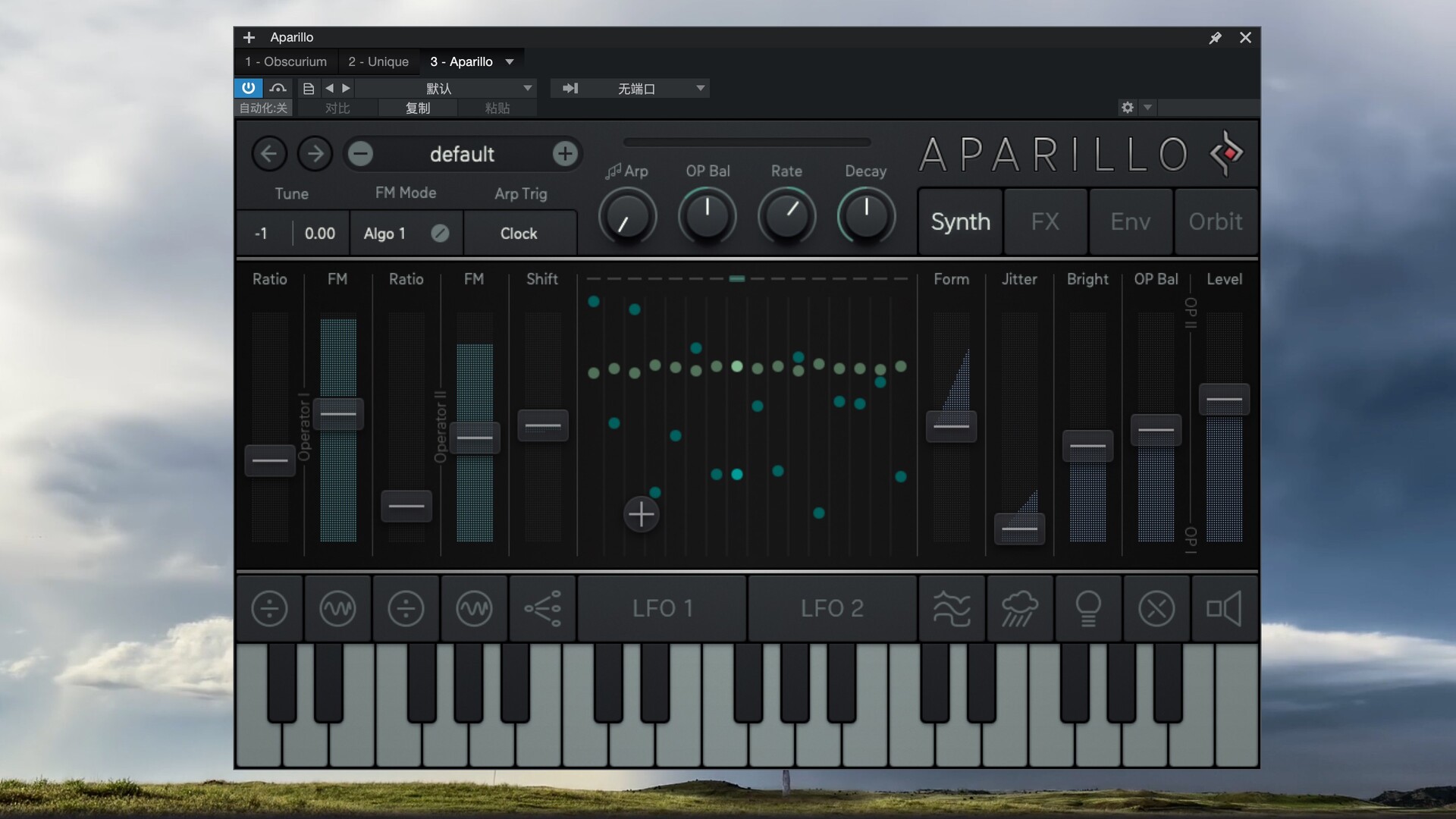Screen dimensions: 1456x819
Task: Toggle the plugin power bypass button
Action: [248, 88]
